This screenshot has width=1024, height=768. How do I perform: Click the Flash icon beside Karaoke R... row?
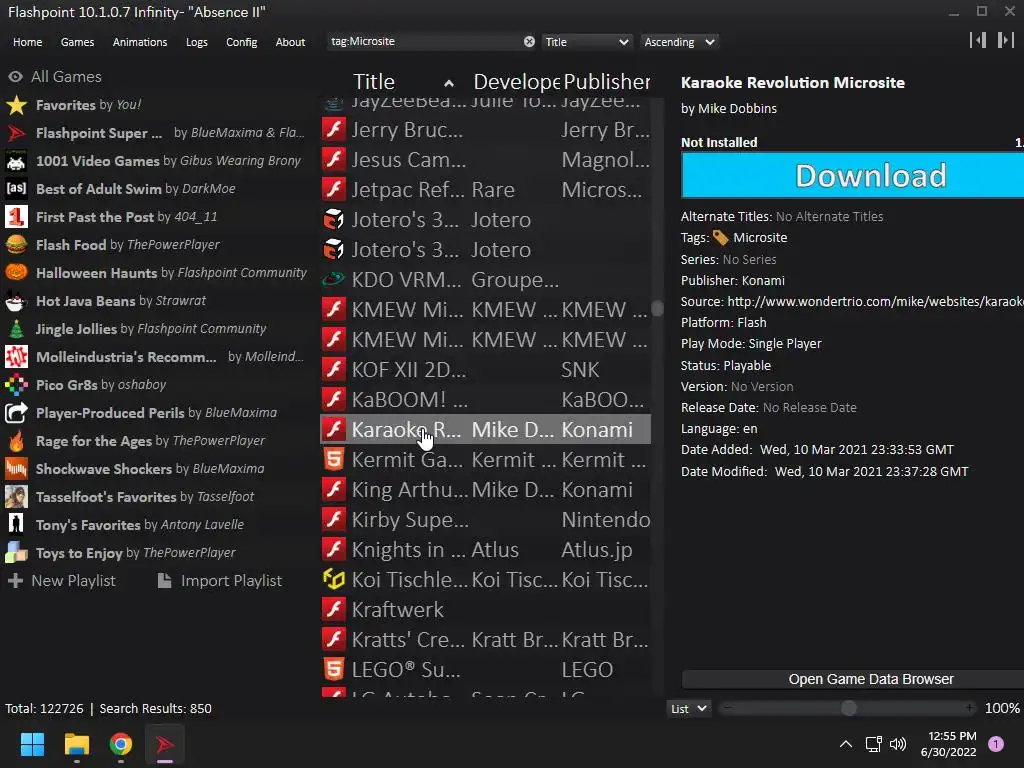click(x=334, y=430)
